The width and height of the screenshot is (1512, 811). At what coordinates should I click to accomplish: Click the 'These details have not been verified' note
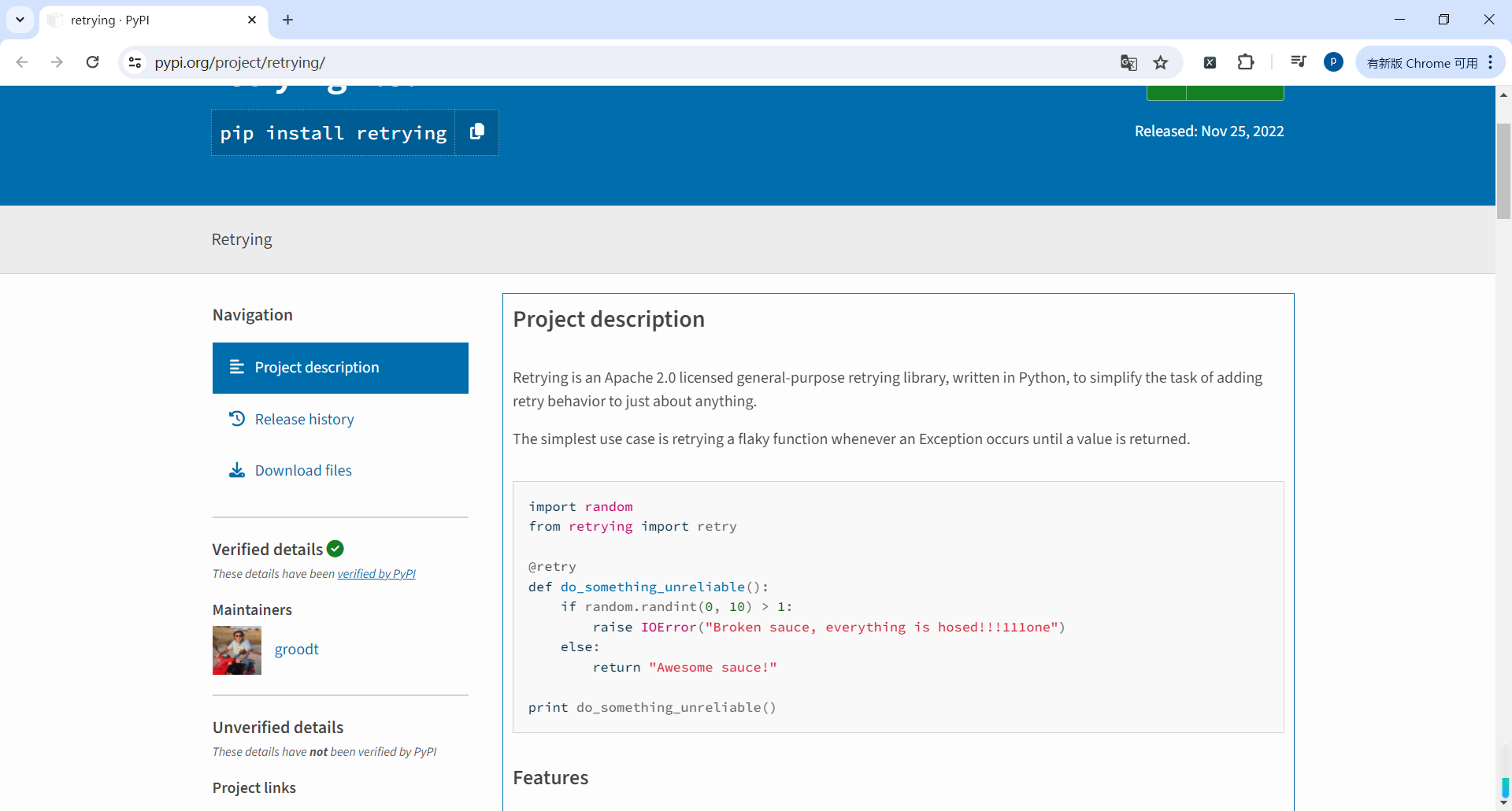(x=324, y=752)
